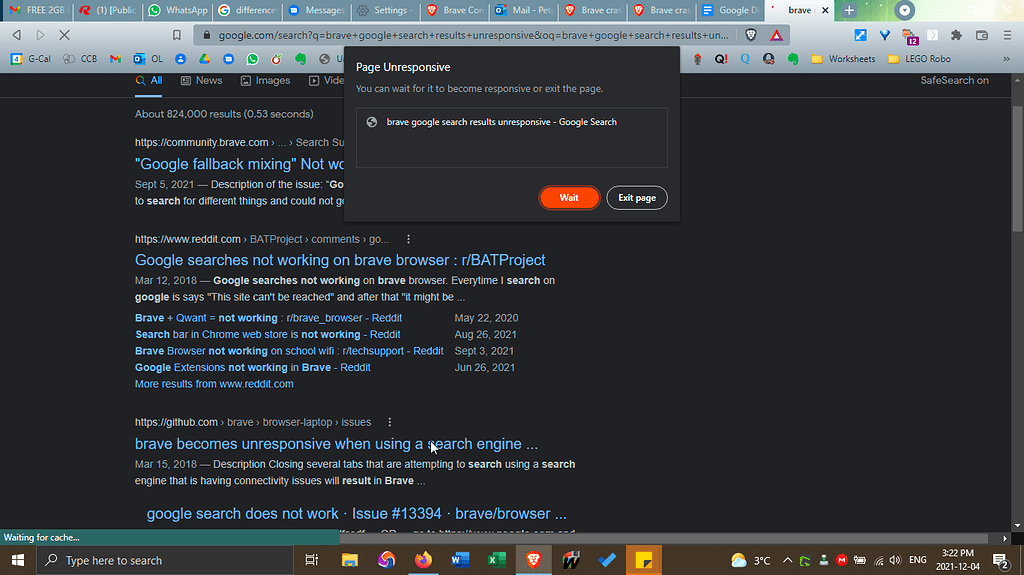Switch to the Settings tab

pos(385,10)
